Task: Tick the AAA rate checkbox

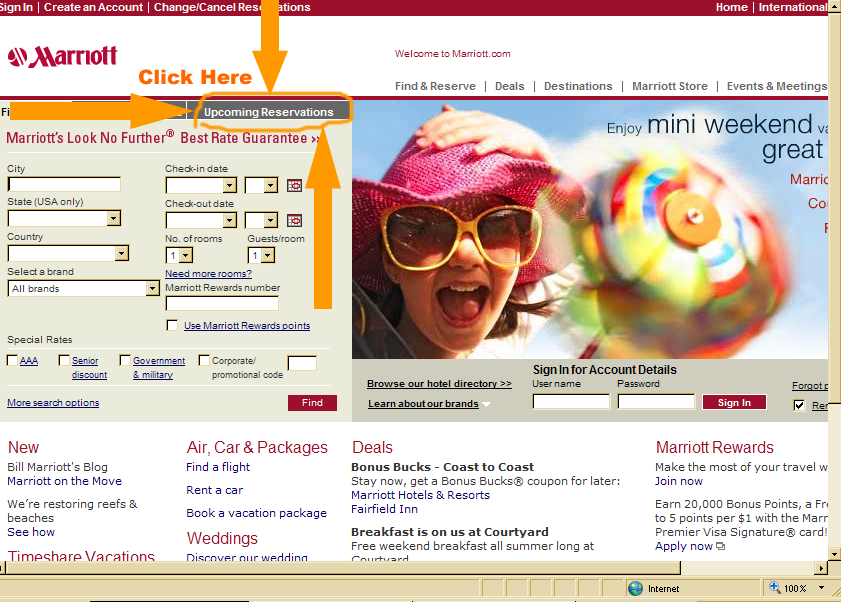Action: coord(12,360)
